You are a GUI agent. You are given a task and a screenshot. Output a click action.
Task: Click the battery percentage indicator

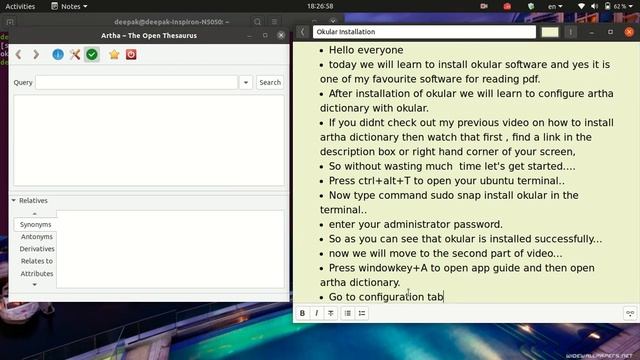pos(619,6)
